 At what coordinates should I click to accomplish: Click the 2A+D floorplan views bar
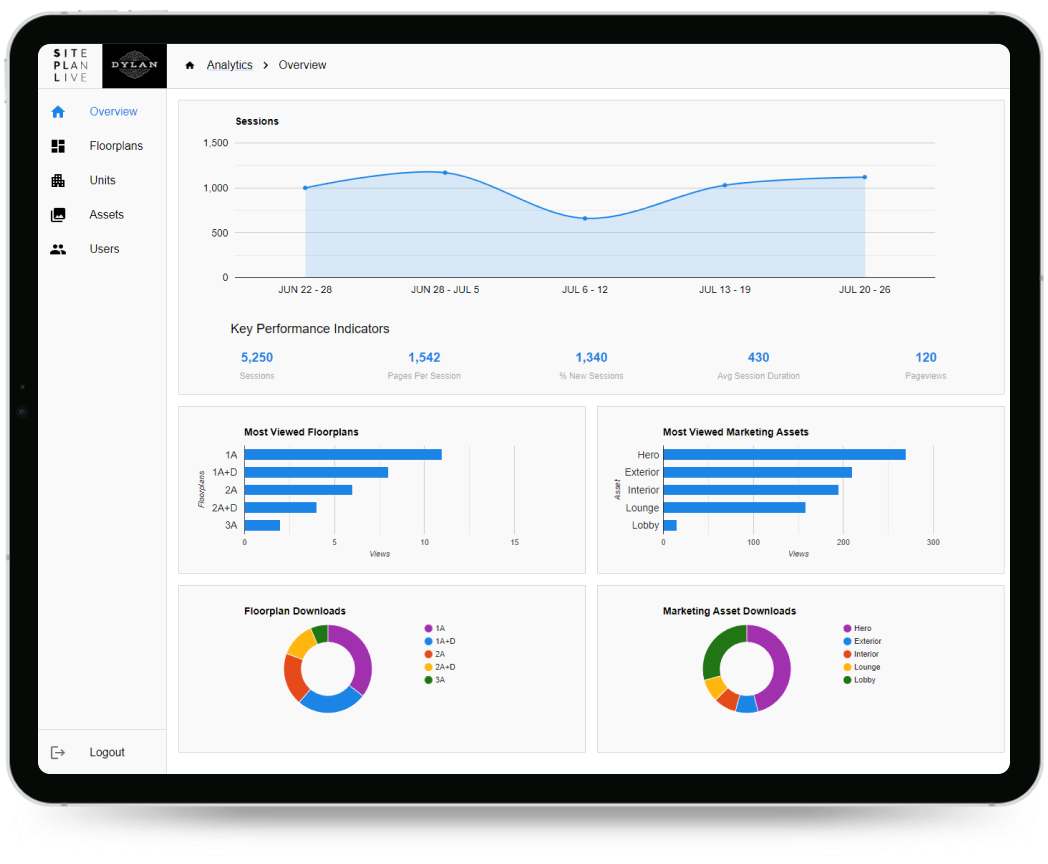tap(280, 508)
